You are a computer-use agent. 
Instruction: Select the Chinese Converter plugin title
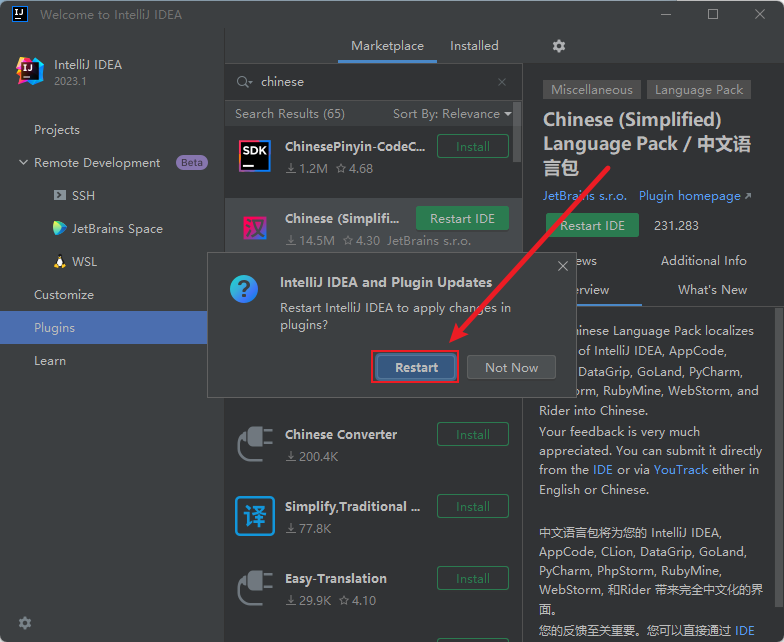[x=341, y=434]
